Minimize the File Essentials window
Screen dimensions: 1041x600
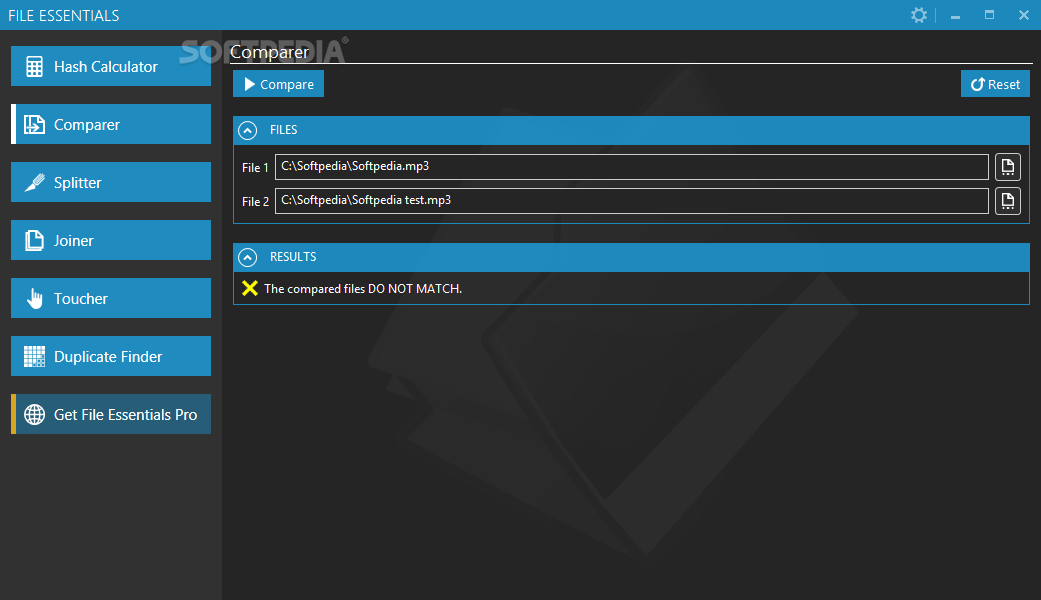coord(955,15)
